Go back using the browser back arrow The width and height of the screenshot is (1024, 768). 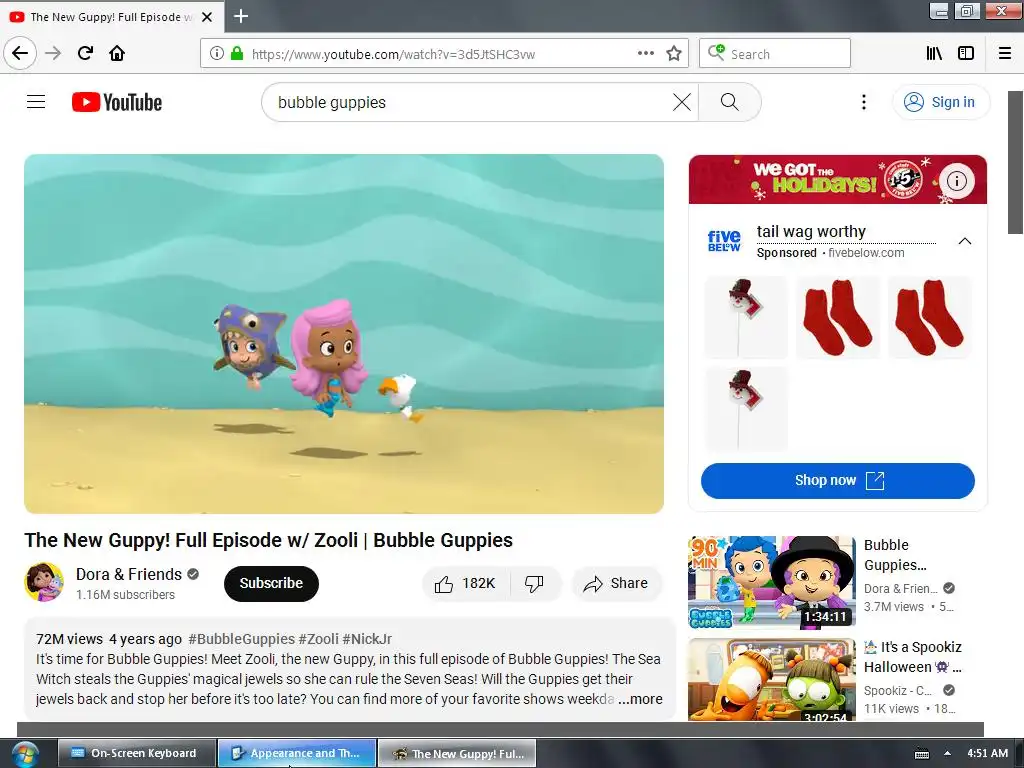click(x=20, y=53)
